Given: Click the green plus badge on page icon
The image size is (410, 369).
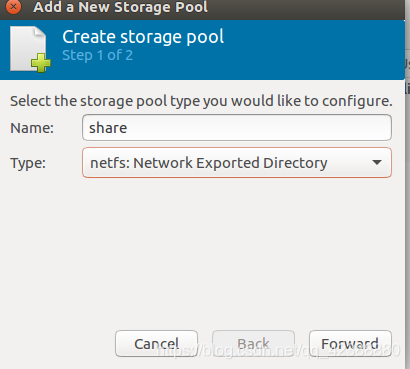Looking at the screenshot, I should click(x=41, y=63).
